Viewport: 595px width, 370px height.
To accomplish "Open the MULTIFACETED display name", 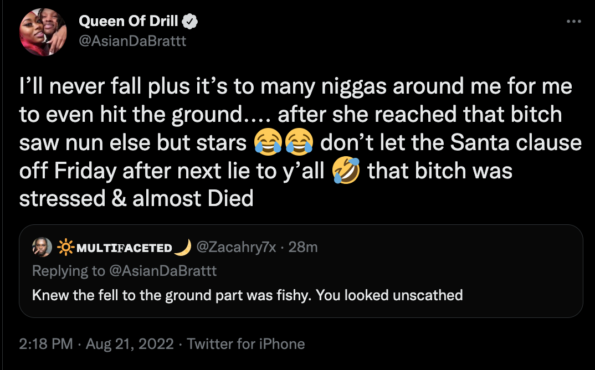I will tap(124, 248).
